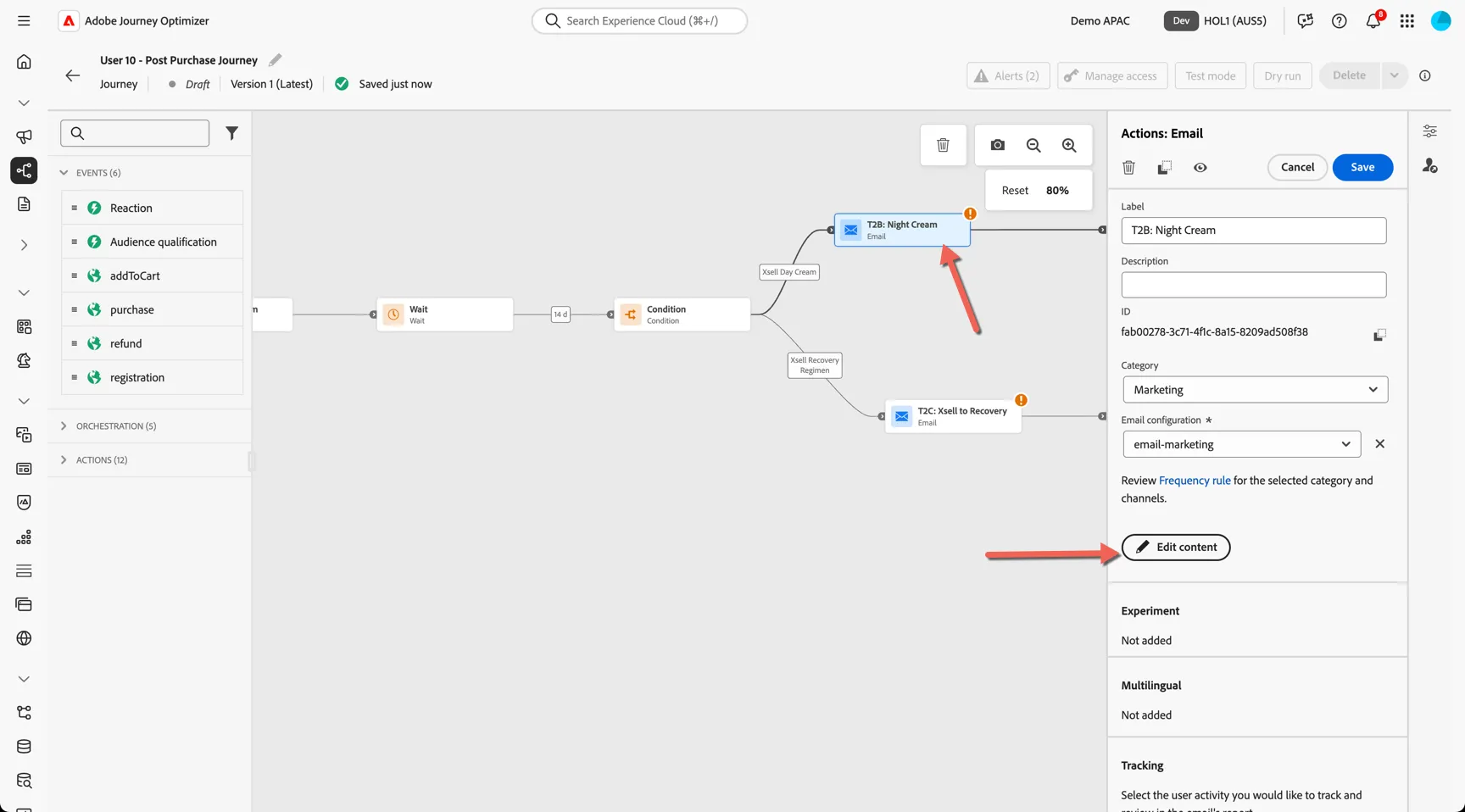Open journey settings sliders icon
This screenshot has height=812, width=1465.
click(1429, 131)
